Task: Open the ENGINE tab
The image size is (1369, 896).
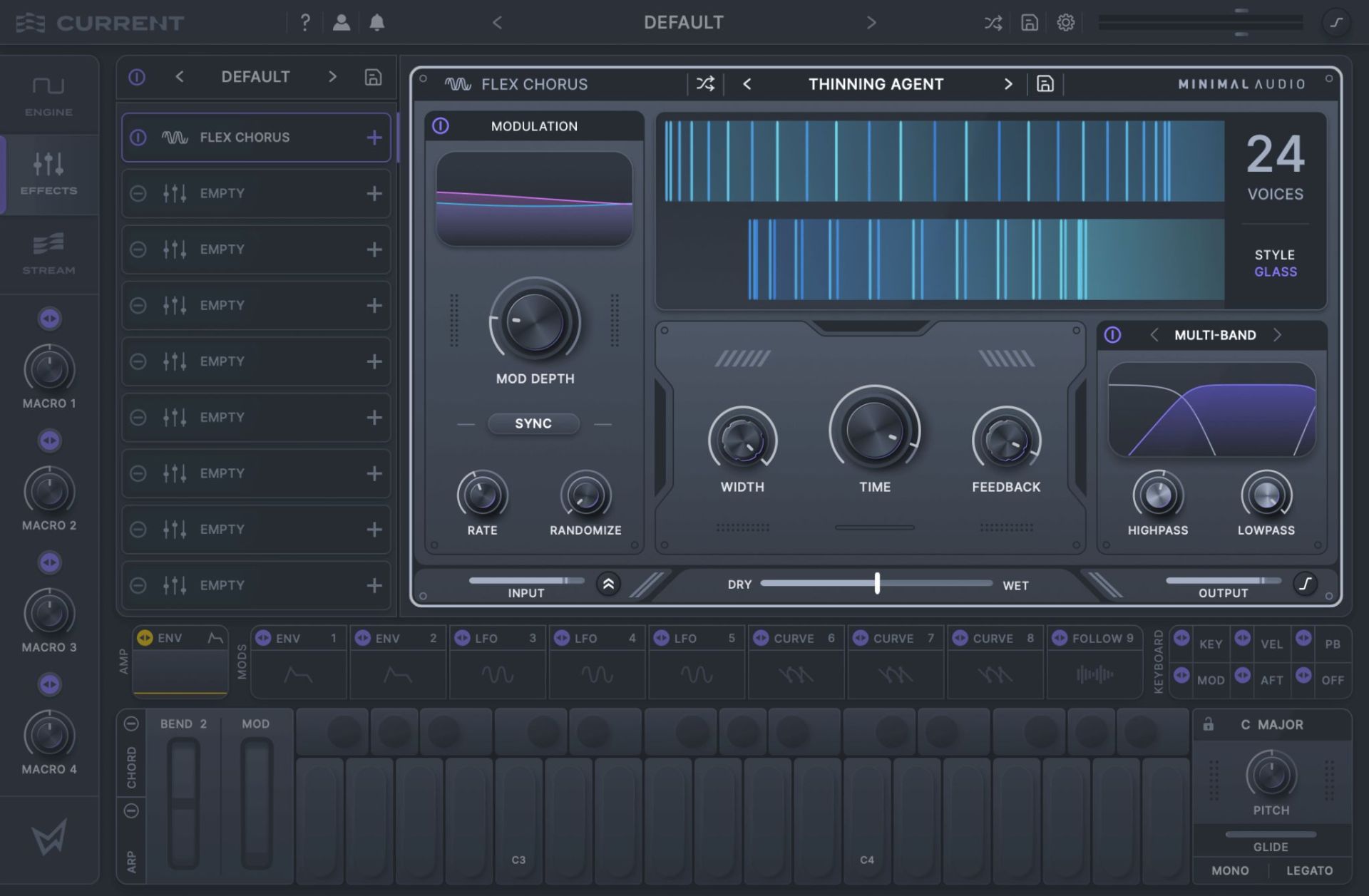Action: point(48,96)
